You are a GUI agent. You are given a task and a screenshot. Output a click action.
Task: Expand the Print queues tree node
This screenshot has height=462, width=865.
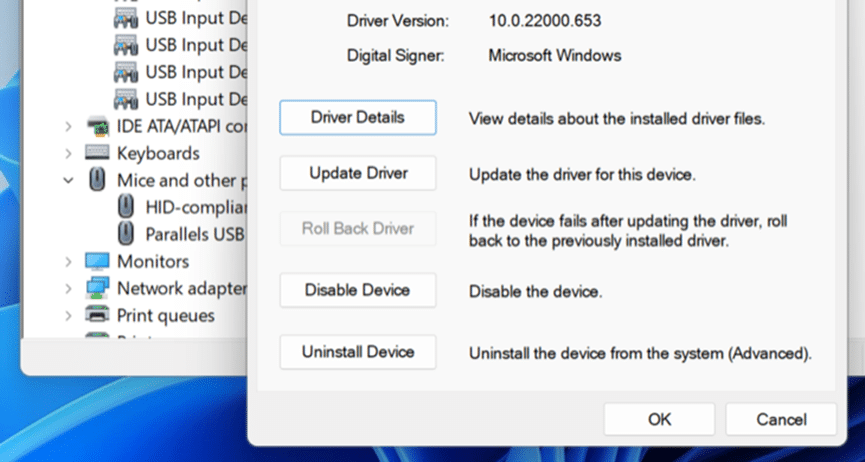[68, 315]
